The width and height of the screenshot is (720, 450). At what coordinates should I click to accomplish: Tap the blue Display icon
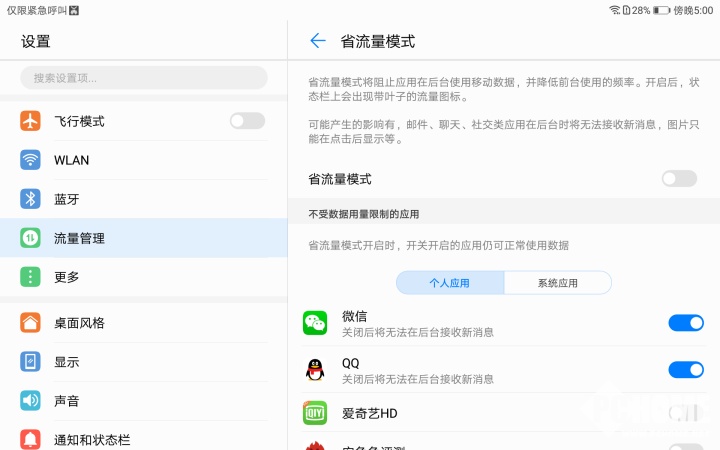click(x=30, y=362)
